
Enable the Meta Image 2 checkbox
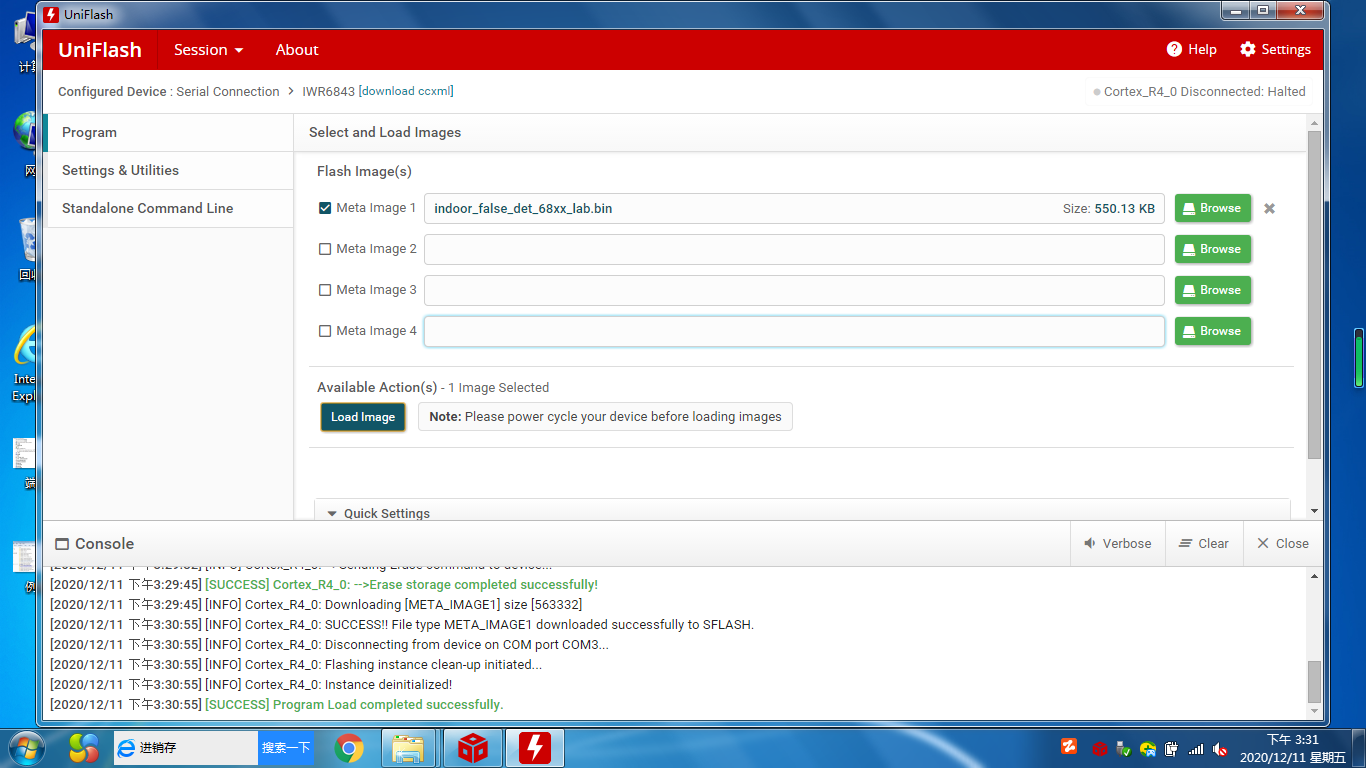click(x=325, y=249)
